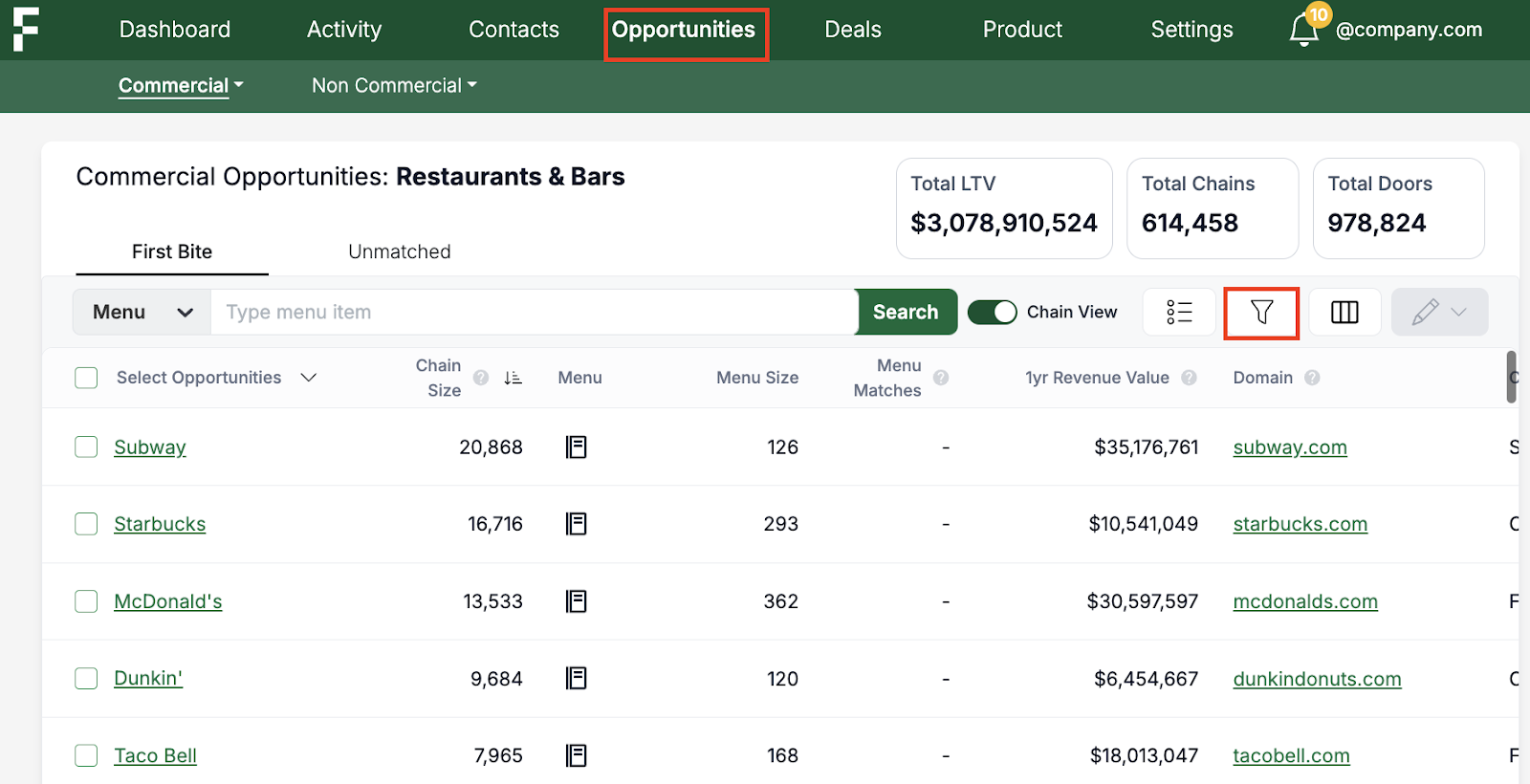This screenshot has height=784, width=1530.
Task: Open the Subway chain link
Action: [150, 447]
